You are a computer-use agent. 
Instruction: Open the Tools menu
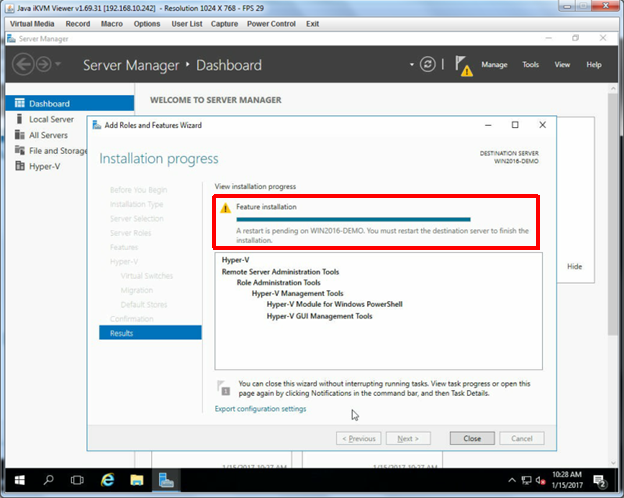(530, 64)
